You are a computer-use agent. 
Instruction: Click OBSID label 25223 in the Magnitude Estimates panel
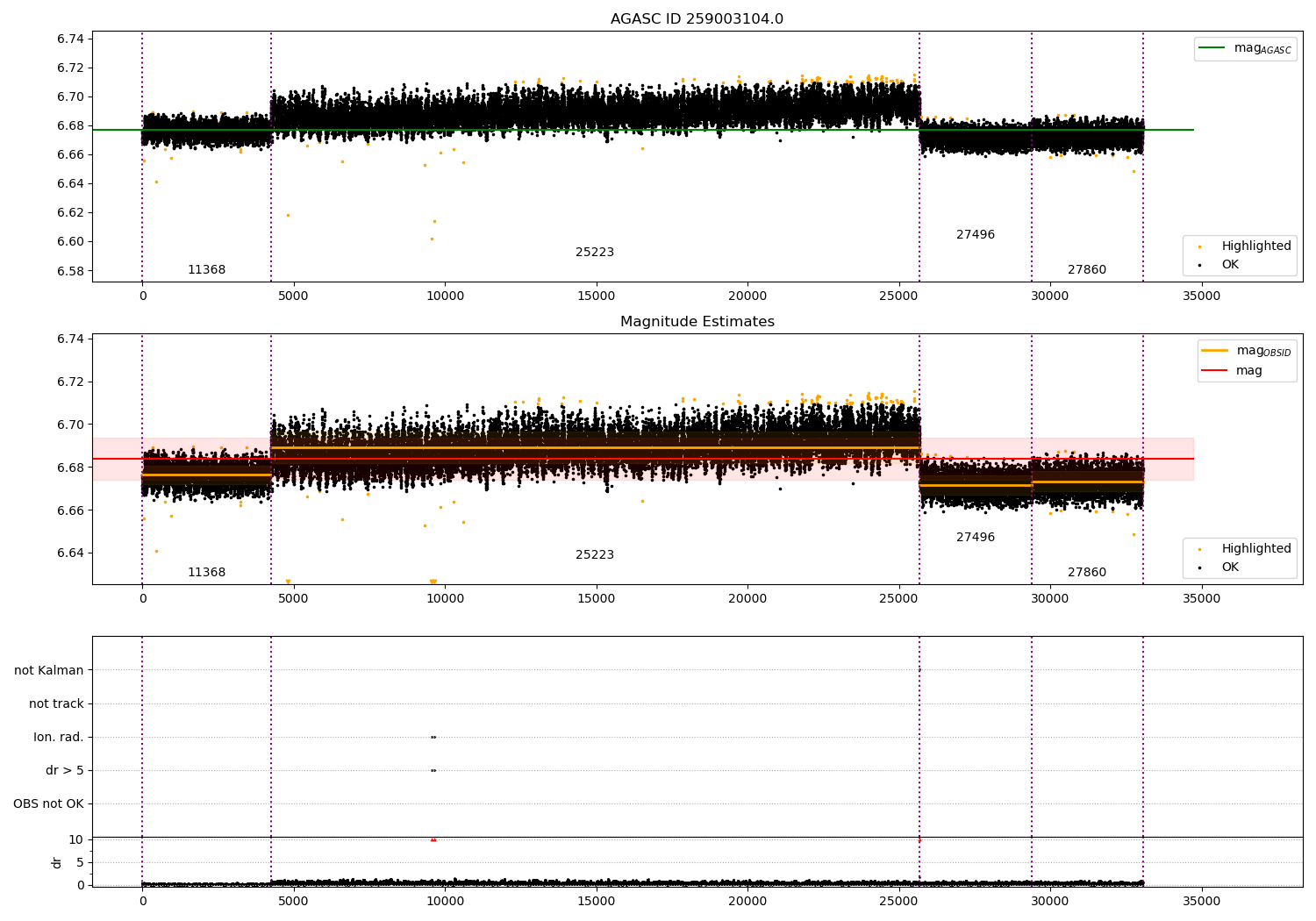click(595, 555)
